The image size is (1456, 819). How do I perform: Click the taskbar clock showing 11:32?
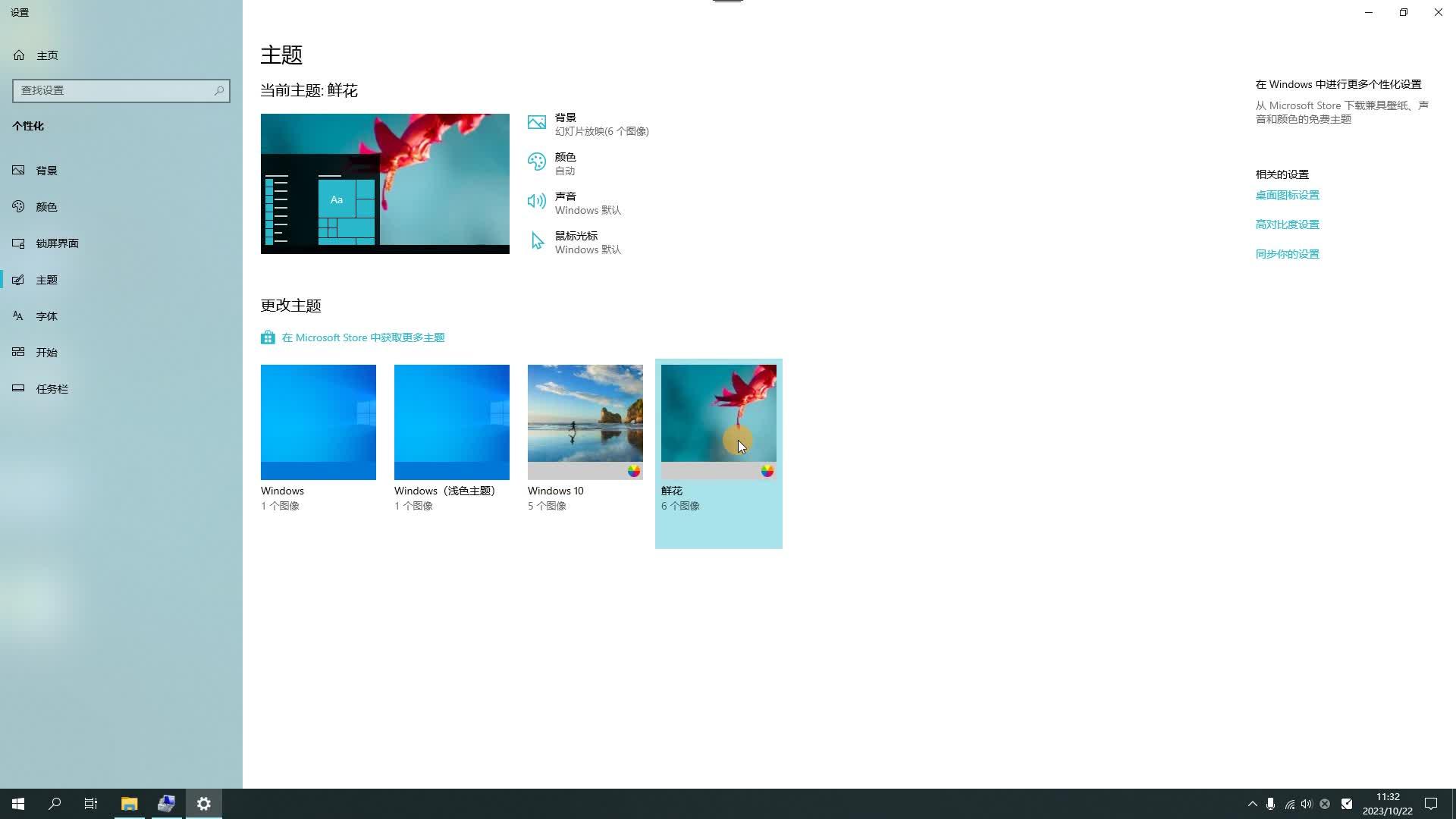tap(1387, 804)
